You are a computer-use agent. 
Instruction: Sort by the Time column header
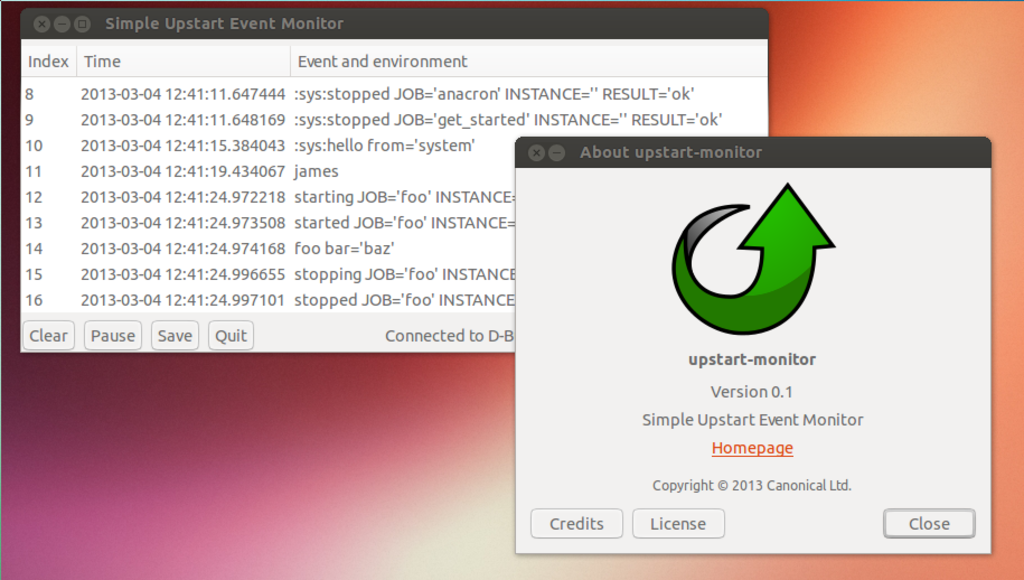[183, 61]
